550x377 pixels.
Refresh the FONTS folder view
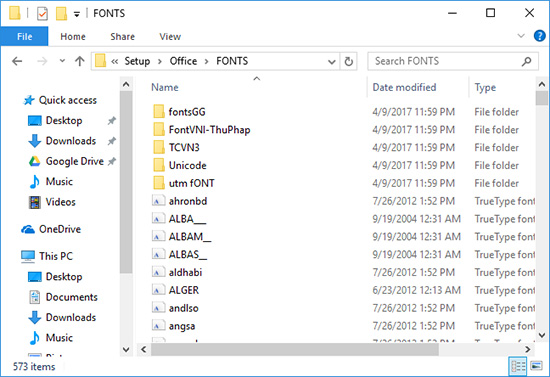[348, 61]
